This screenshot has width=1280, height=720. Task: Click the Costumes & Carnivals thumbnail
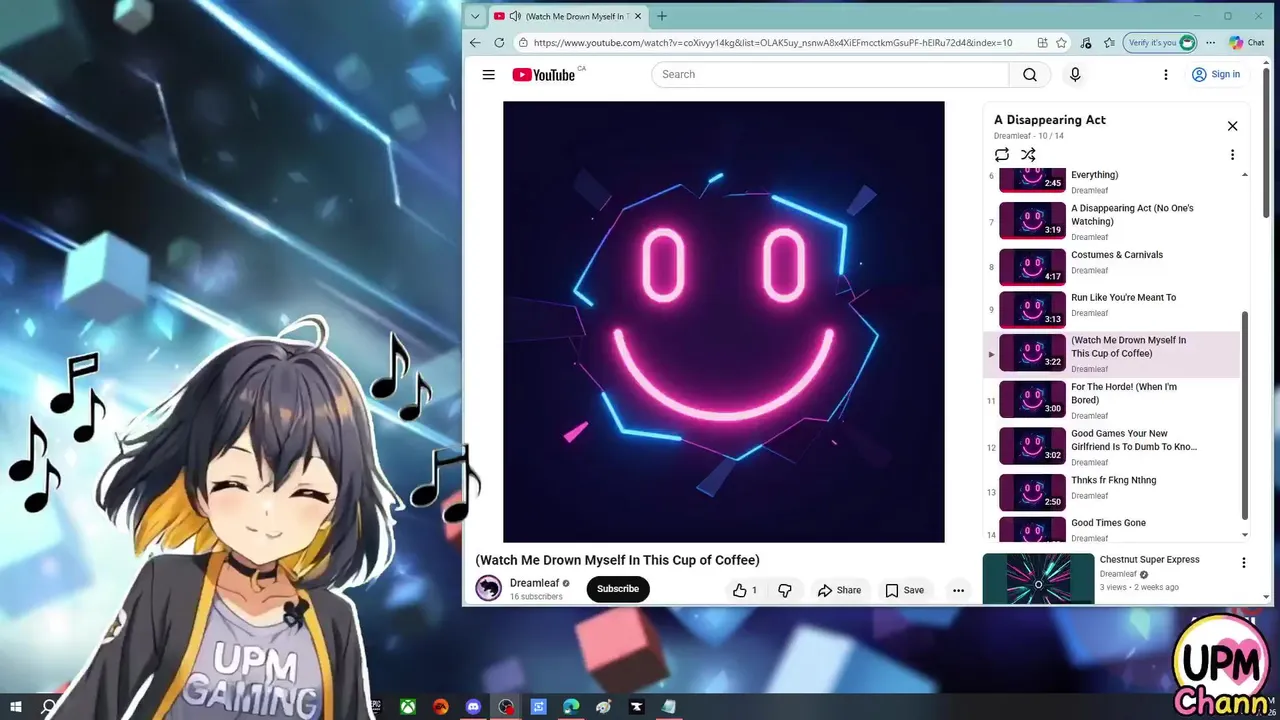1032,267
